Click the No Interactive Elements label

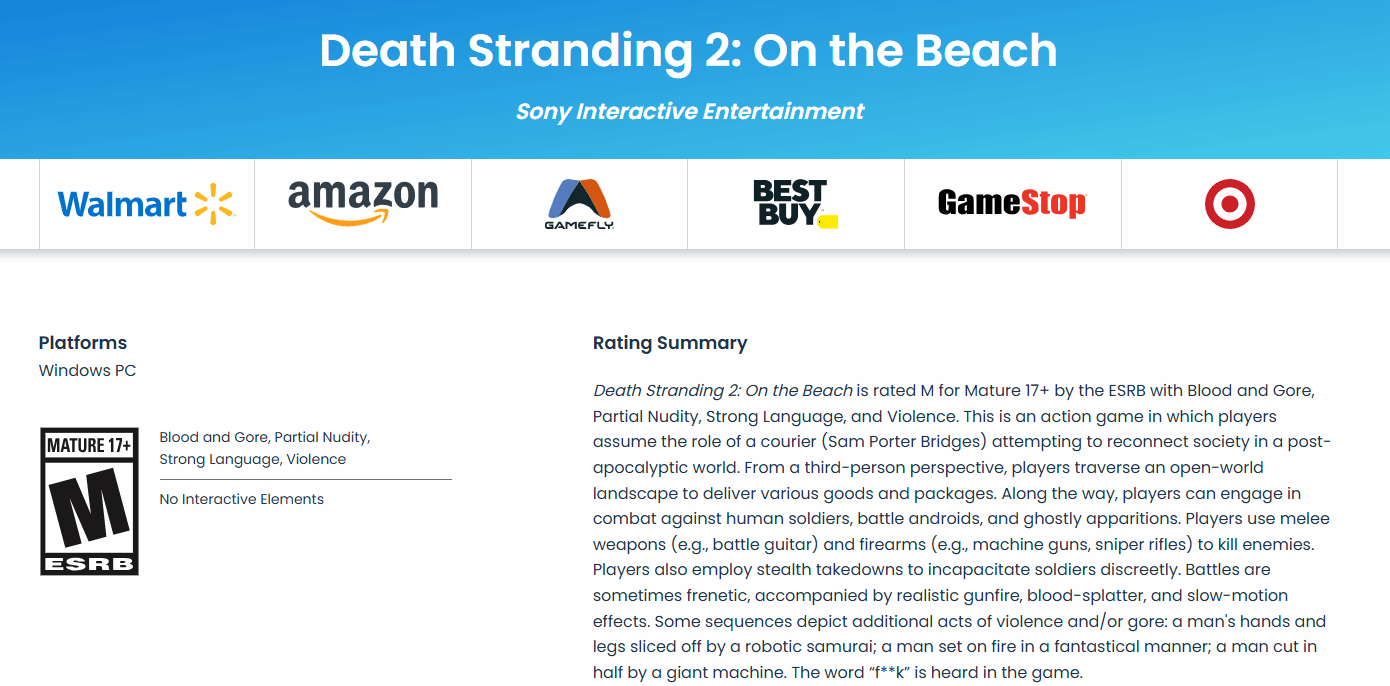click(241, 499)
